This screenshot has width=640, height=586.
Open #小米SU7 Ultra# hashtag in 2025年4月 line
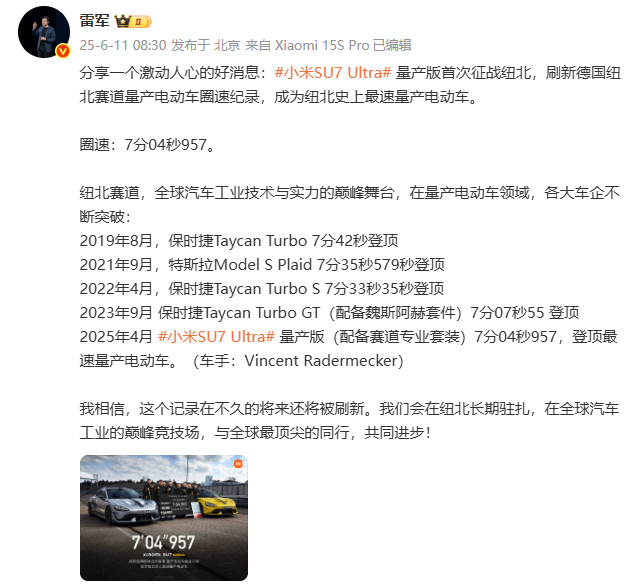pos(216,337)
